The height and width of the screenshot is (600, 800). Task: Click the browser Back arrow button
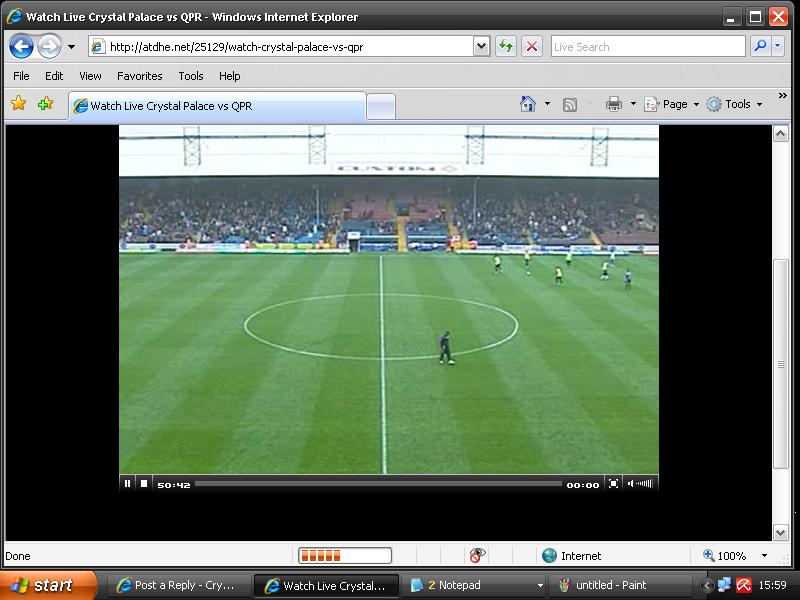pyautogui.click(x=22, y=46)
